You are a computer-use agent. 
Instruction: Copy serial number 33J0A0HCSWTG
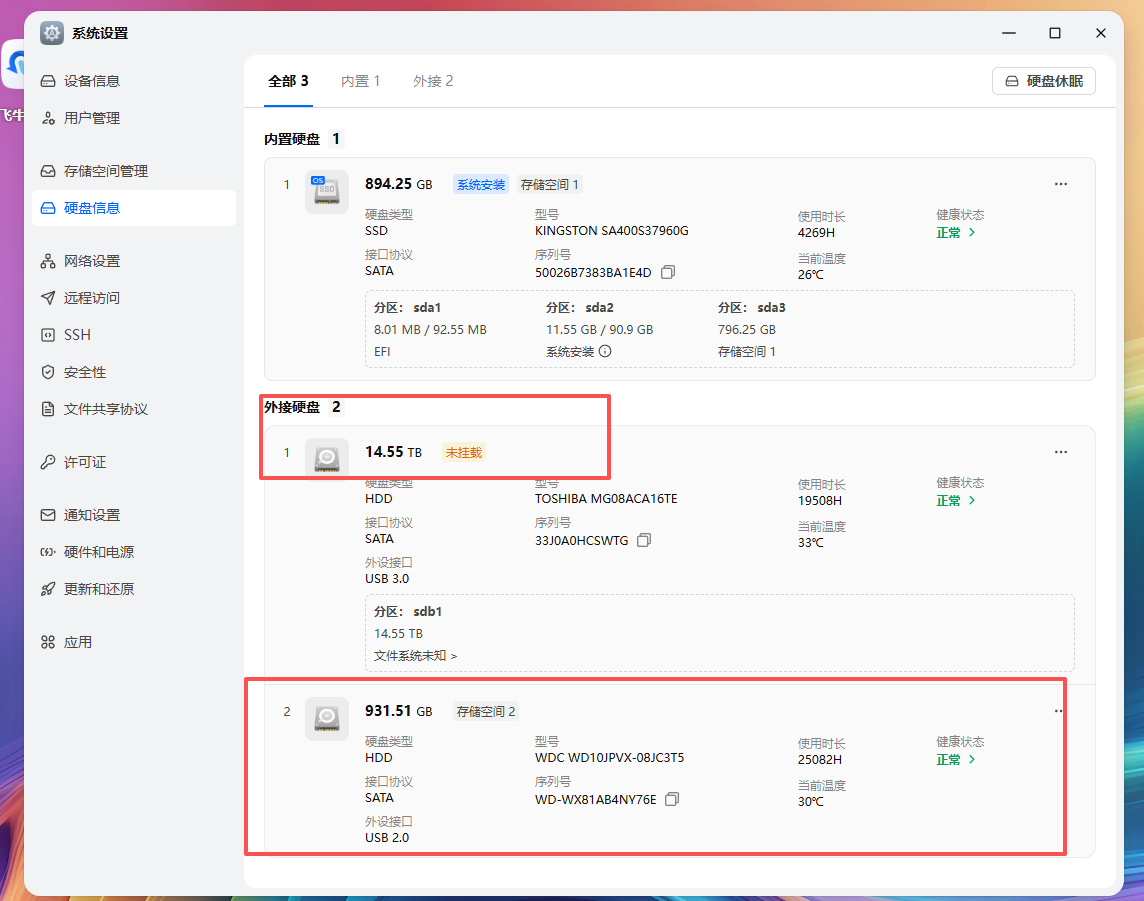(x=644, y=540)
